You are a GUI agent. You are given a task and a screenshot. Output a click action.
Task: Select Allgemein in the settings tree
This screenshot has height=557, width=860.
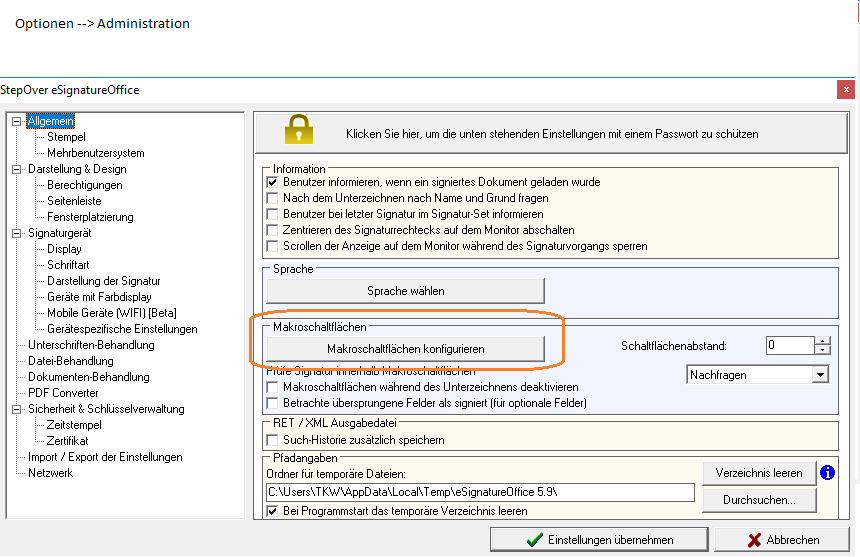point(50,121)
